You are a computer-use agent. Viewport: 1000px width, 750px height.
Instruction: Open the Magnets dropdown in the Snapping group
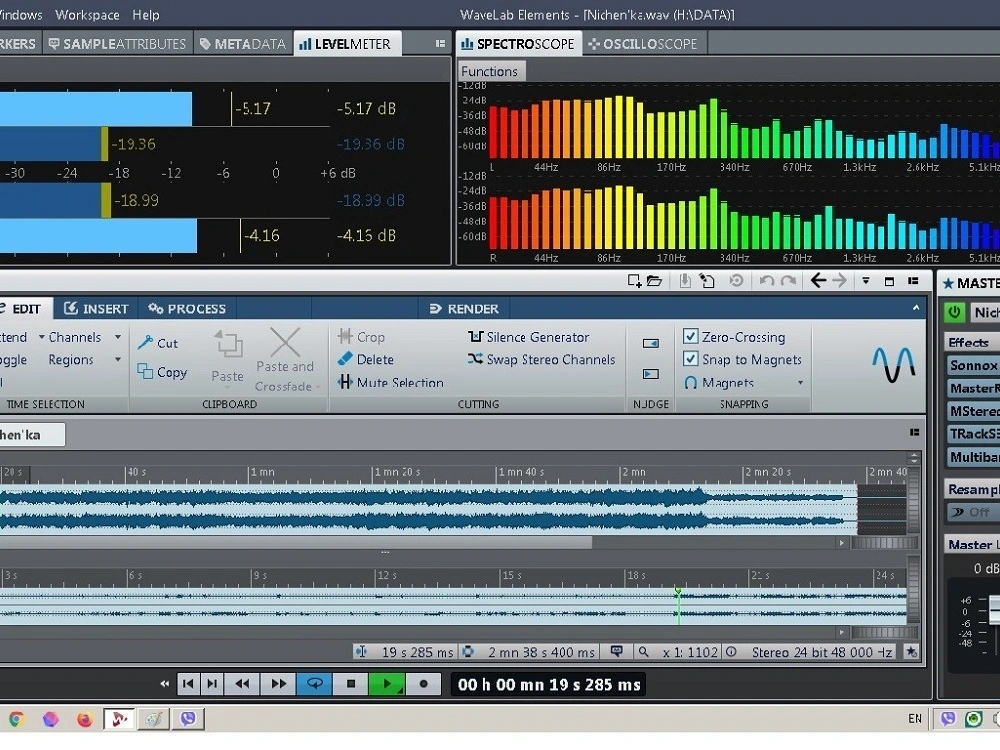point(799,382)
